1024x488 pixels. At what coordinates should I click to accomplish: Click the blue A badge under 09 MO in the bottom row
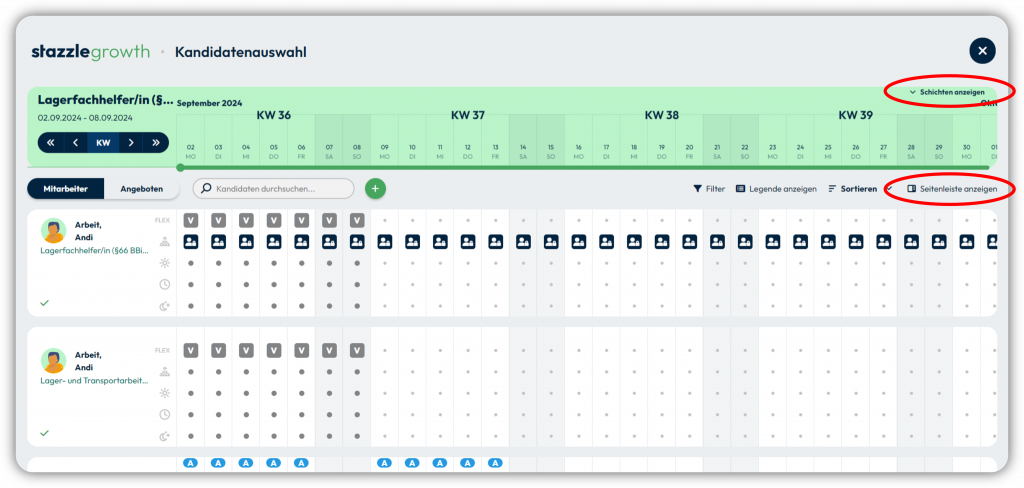point(385,463)
